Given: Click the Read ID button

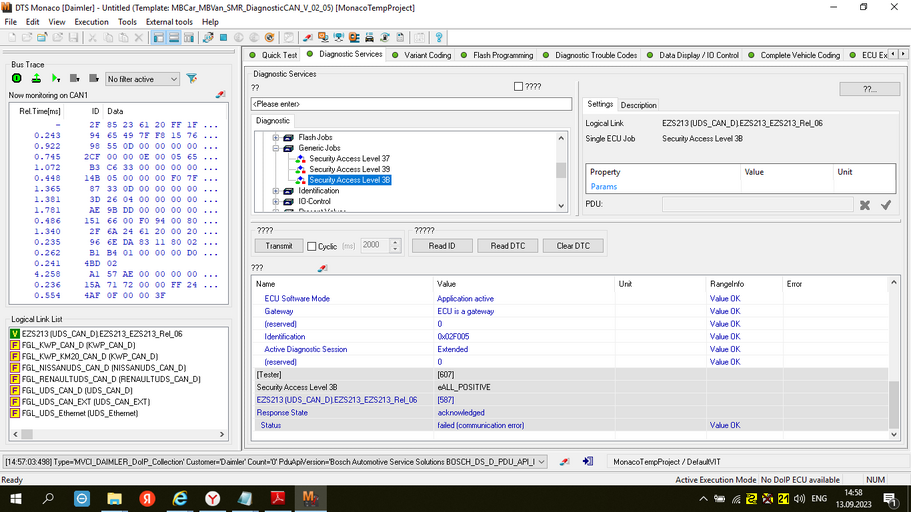Looking at the screenshot, I should click(442, 246).
